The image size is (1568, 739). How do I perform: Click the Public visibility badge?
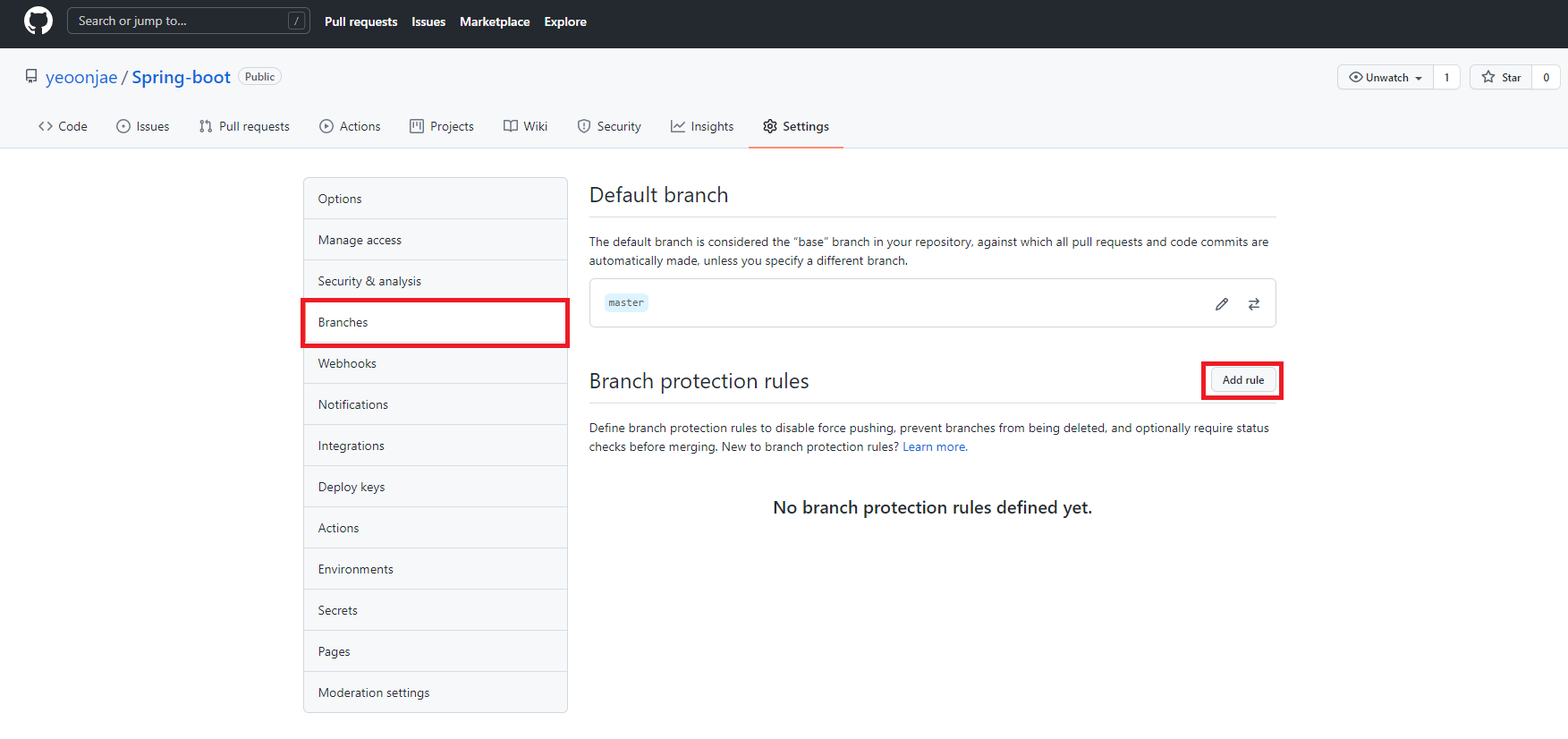click(260, 77)
